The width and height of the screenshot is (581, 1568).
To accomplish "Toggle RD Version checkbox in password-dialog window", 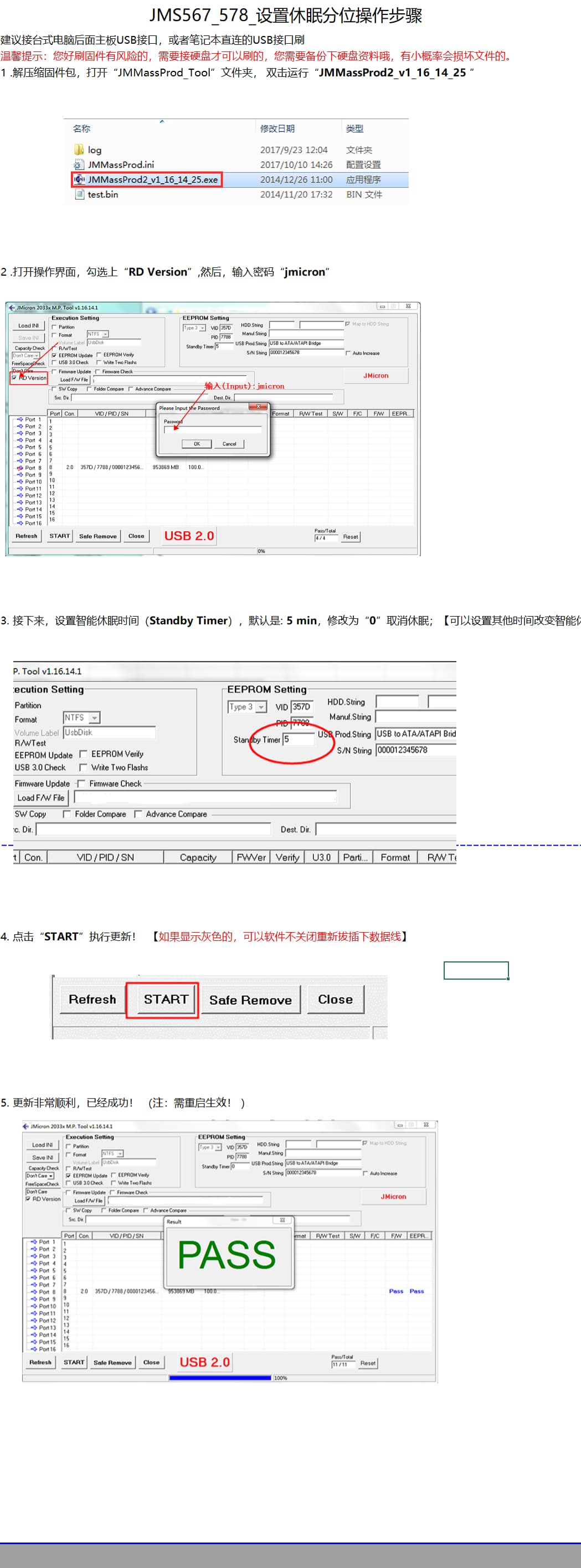I will tap(14, 377).
